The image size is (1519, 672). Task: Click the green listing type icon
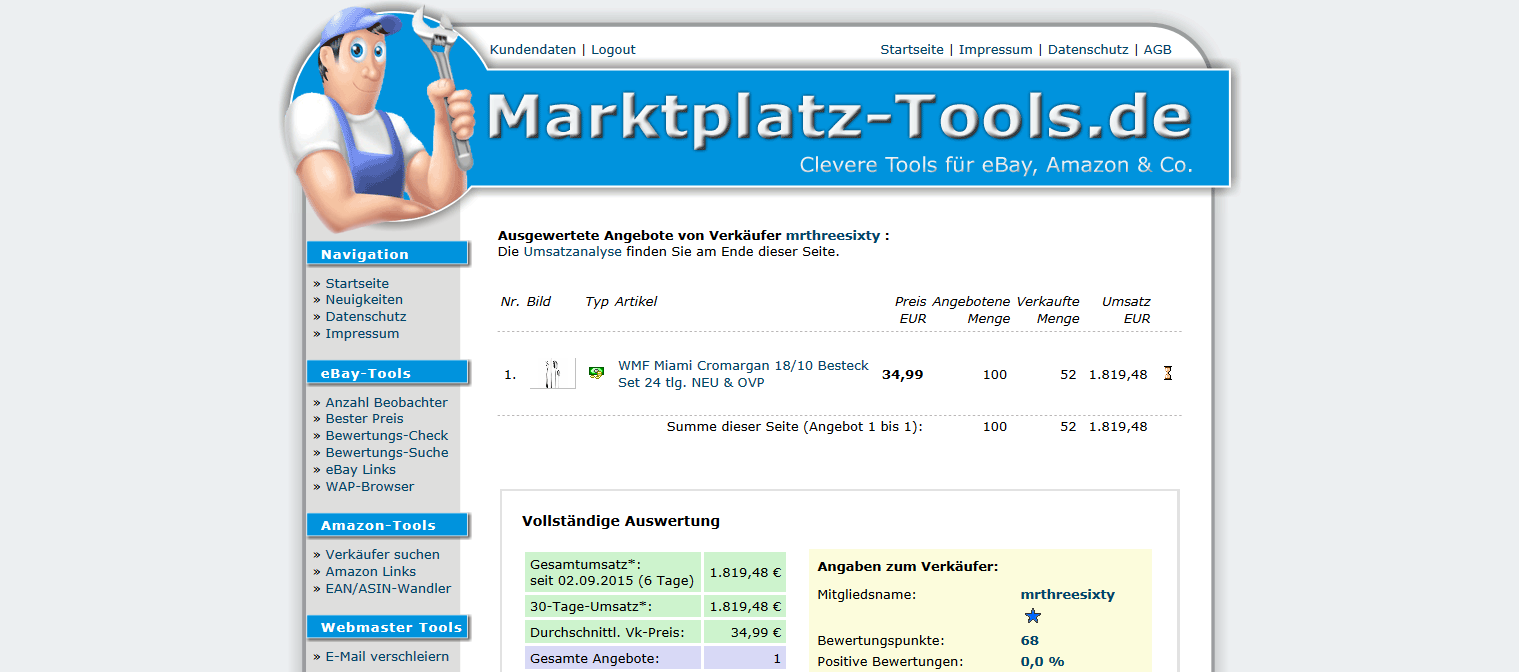click(x=596, y=373)
